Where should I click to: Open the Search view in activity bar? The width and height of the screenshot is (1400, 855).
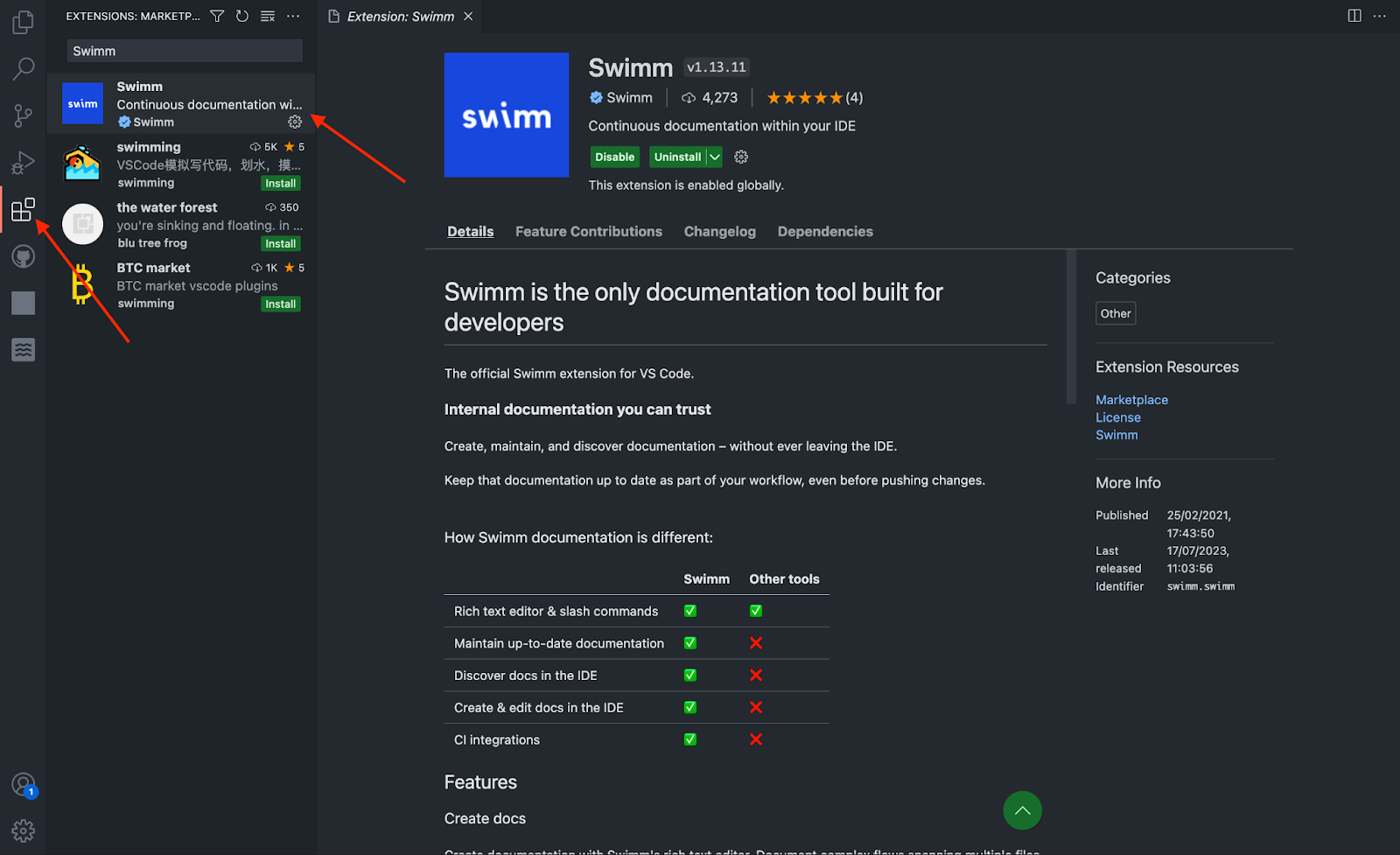(24, 68)
